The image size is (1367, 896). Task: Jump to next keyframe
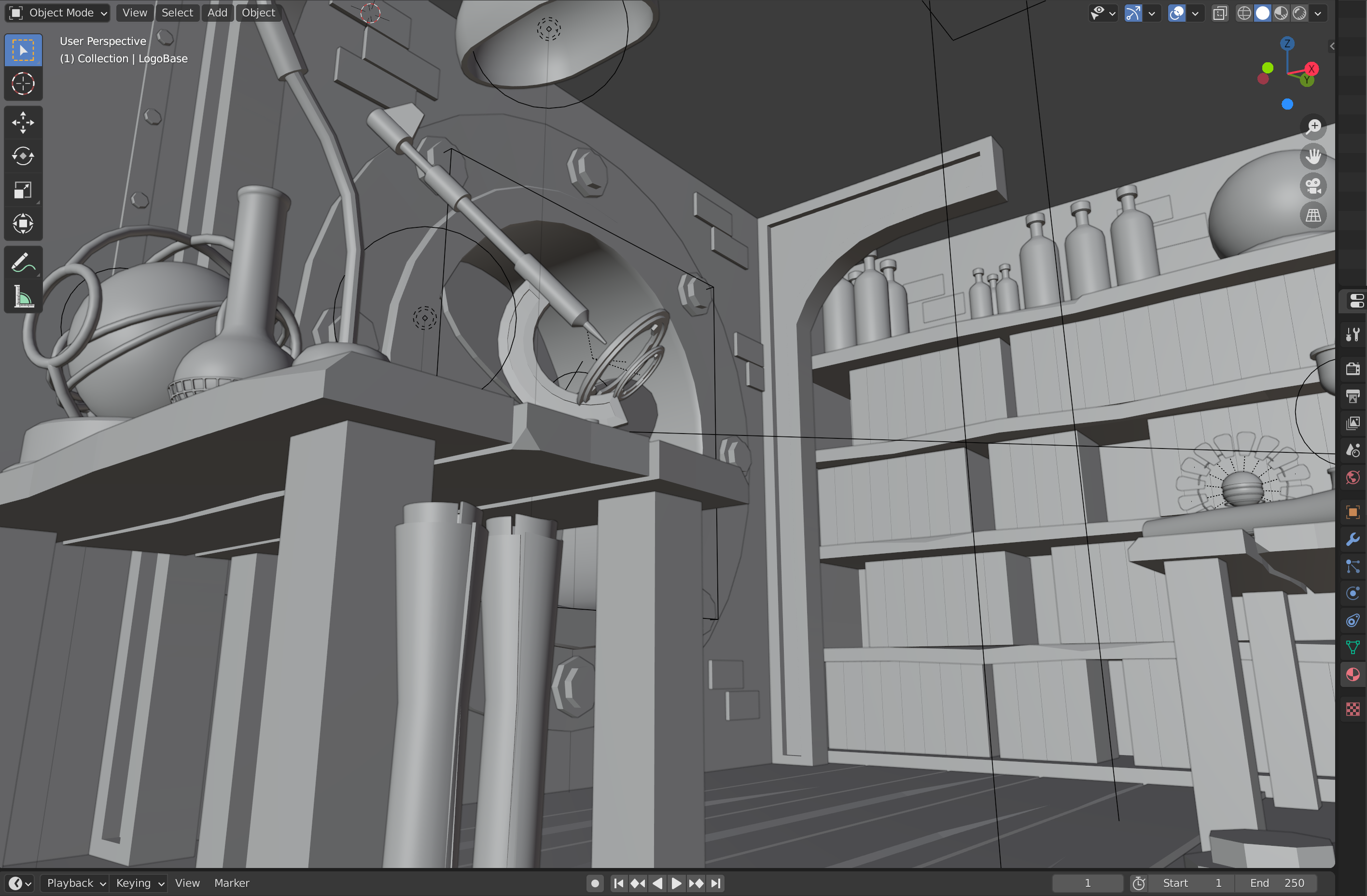(x=696, y=883)
